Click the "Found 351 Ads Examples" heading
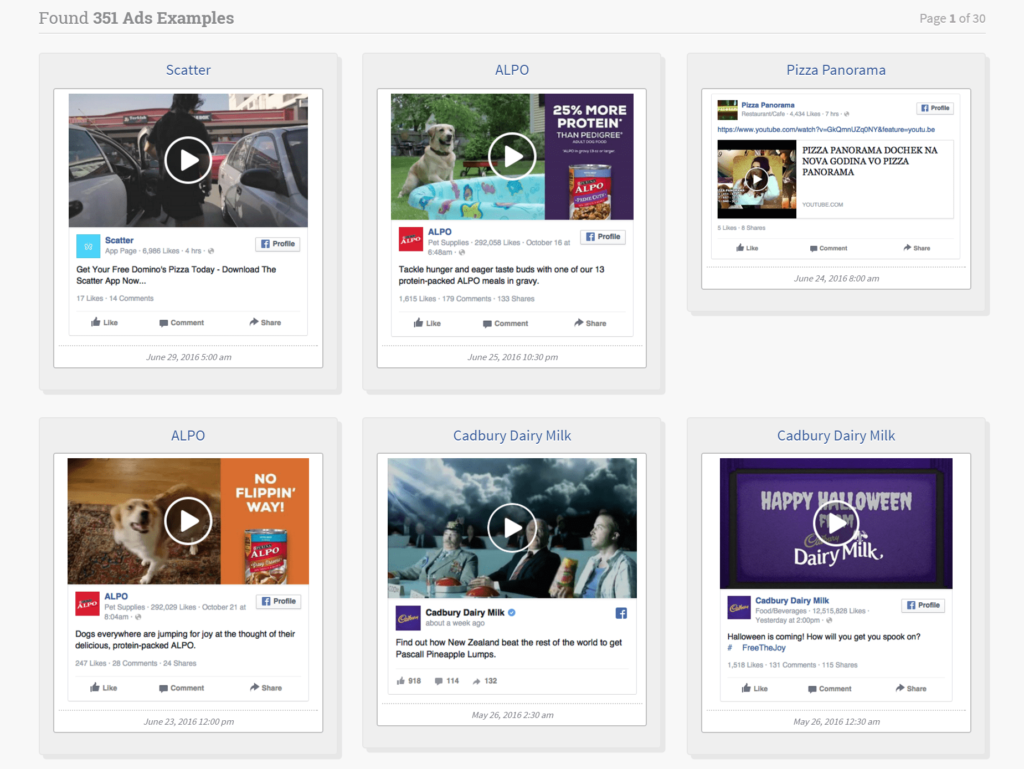This screenshot has height=769, width=1024. [x=136, y=18]
